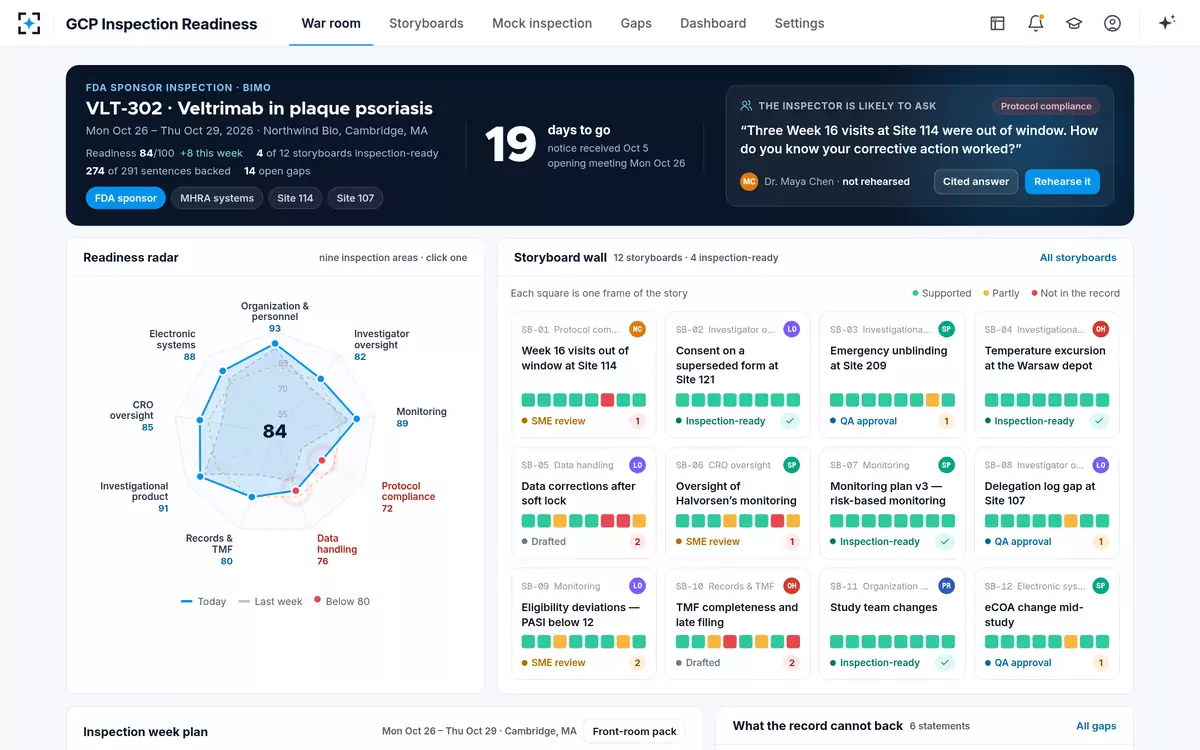Image resolution: width=1200 pixels, height=750 pixels.
Task: Open the user account icon
Action: [x=1112, y=23]
